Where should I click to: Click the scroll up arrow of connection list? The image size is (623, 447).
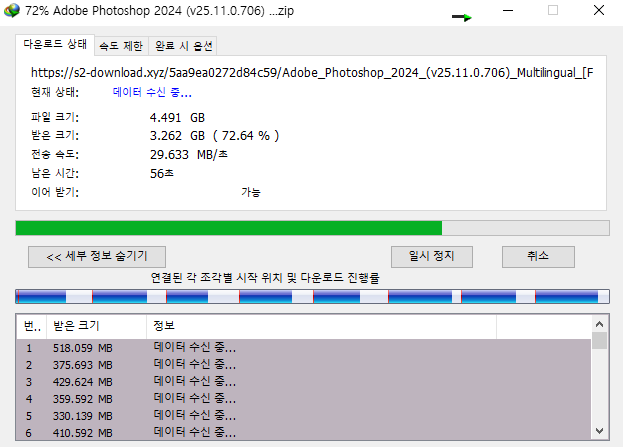coord(600,324)
